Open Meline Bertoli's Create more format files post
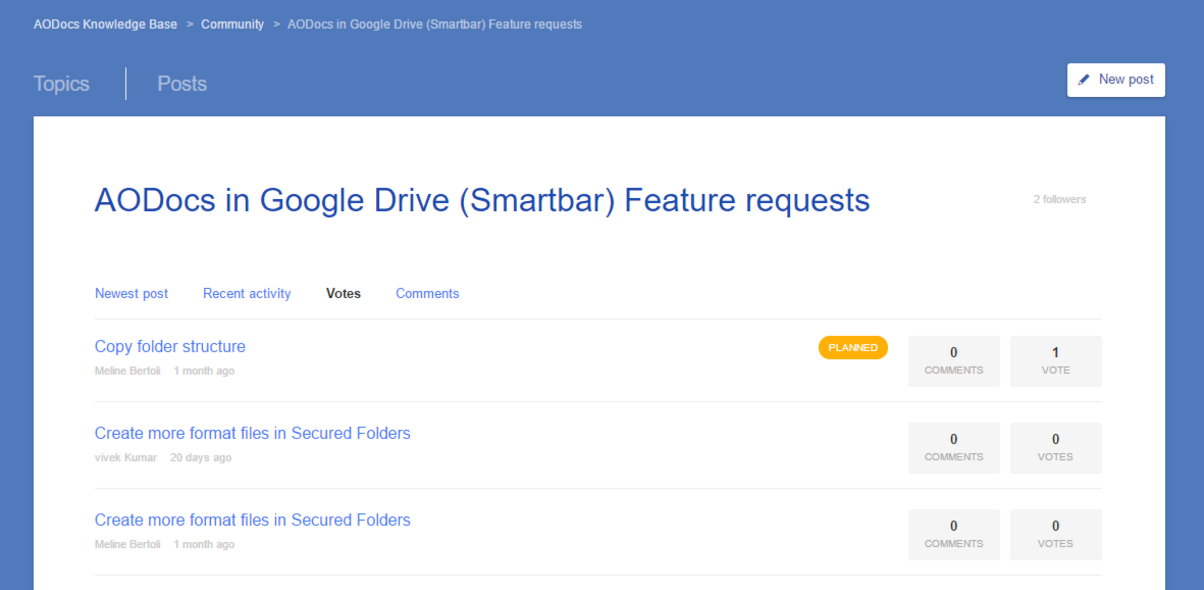Viewport: 1204px width, 590px height. 252,521
